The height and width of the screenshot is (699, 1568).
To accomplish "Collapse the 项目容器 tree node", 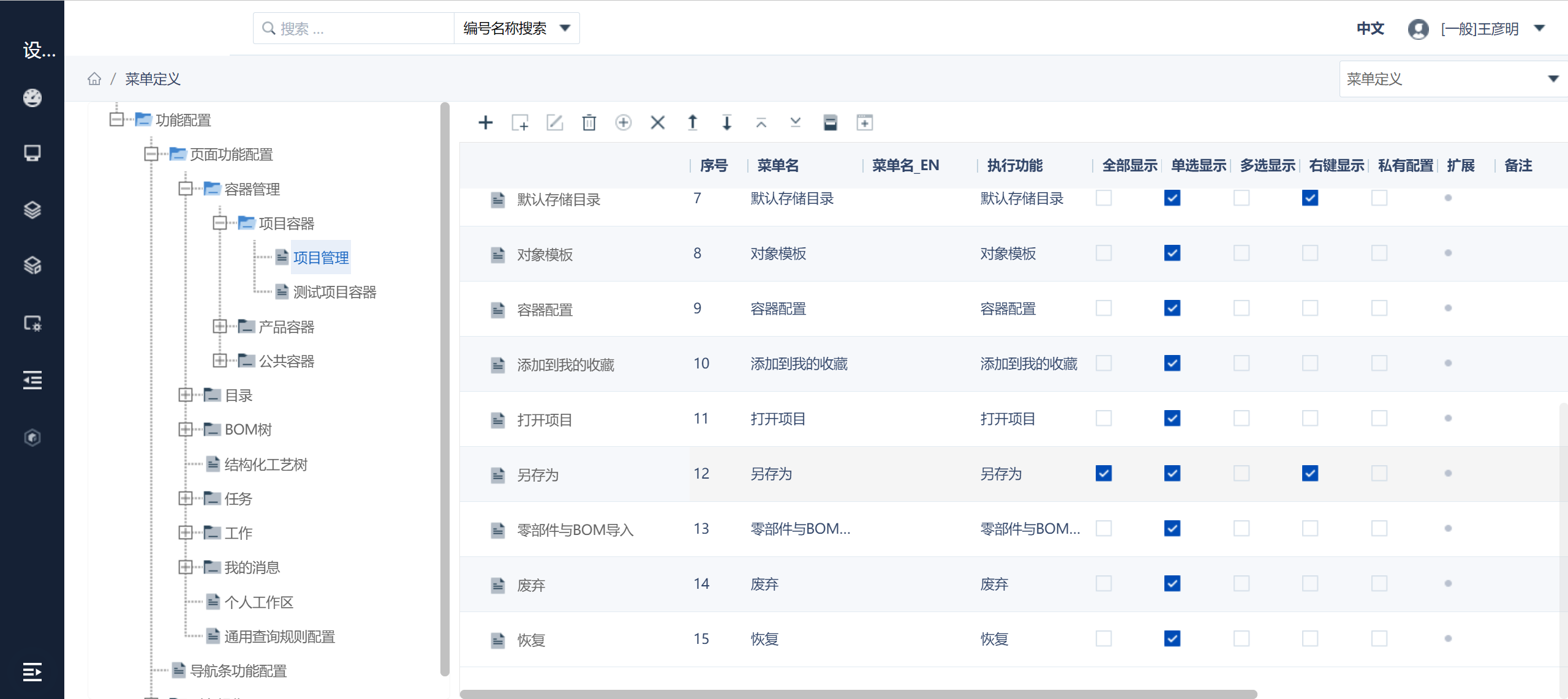I will point(219,223).
